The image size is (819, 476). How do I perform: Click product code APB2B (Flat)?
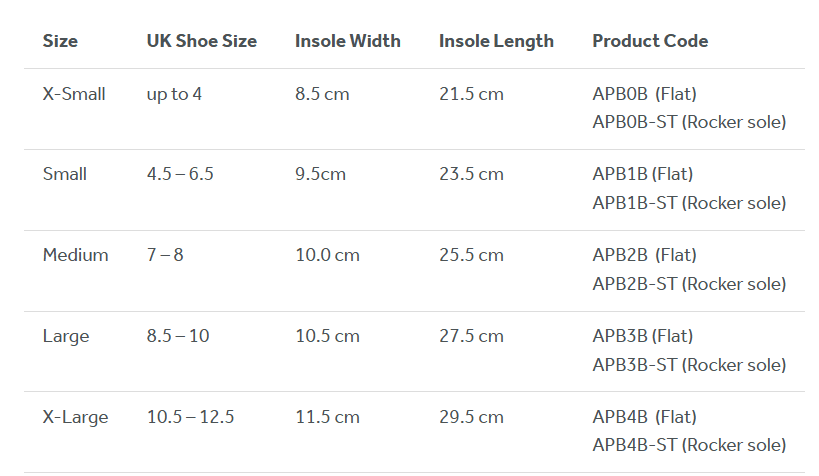click(644, 255)
